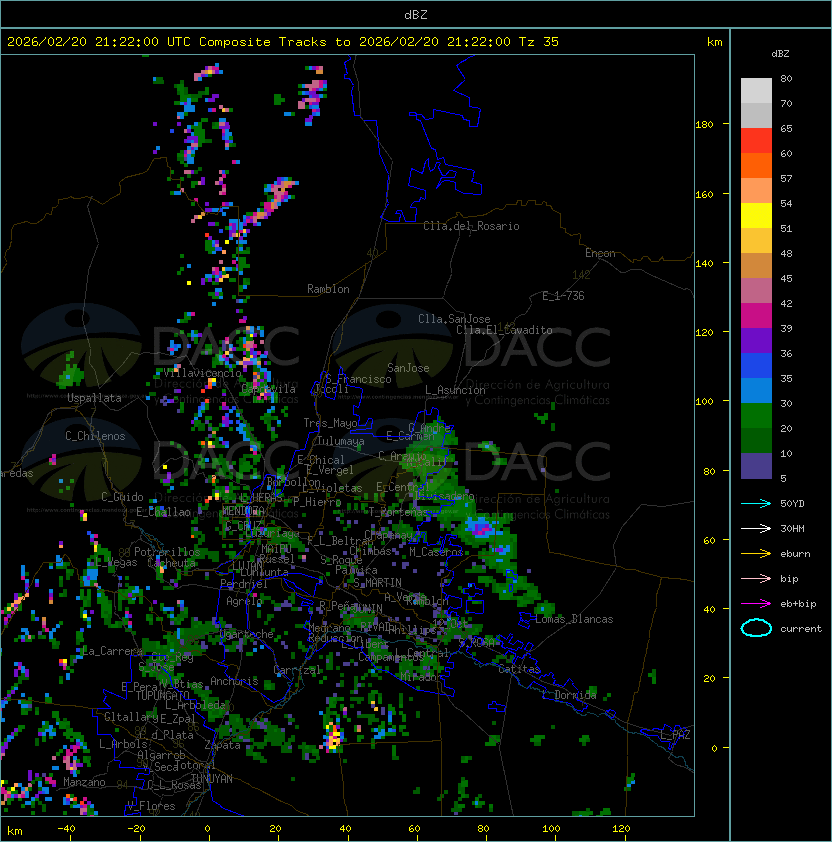Viewport: 832px width, 842px height.
Task: Click the Zapata map label
Action: point(222,745)
